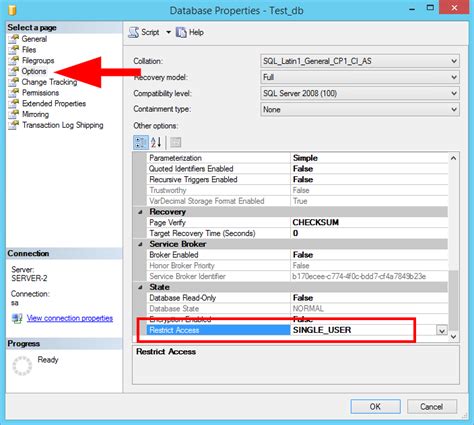The width and height of the screenshot is (474, 425).
Task: Open the Script dropdown arrow
Action: (169, 32)
